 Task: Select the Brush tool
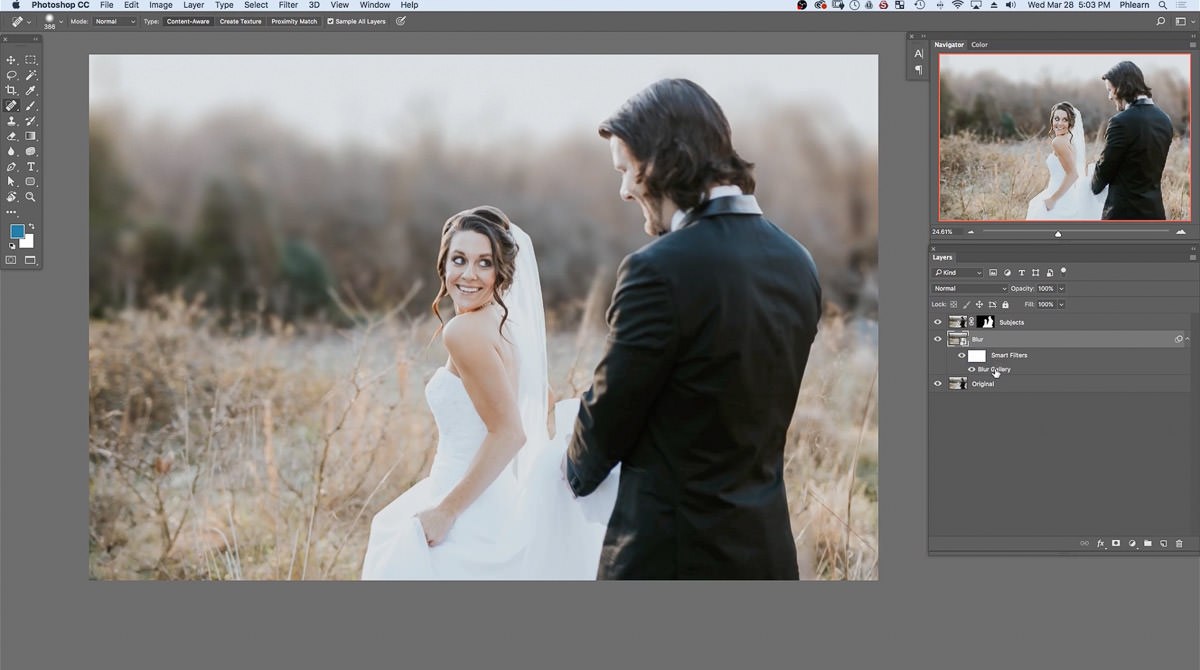tap(31, 105)
